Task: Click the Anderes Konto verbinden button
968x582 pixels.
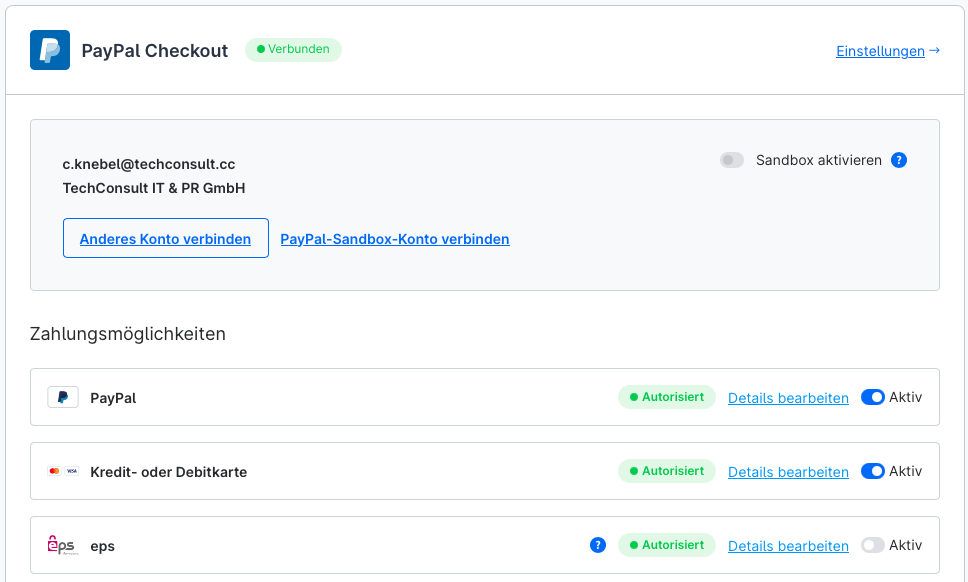Action: tap(166, 238)
